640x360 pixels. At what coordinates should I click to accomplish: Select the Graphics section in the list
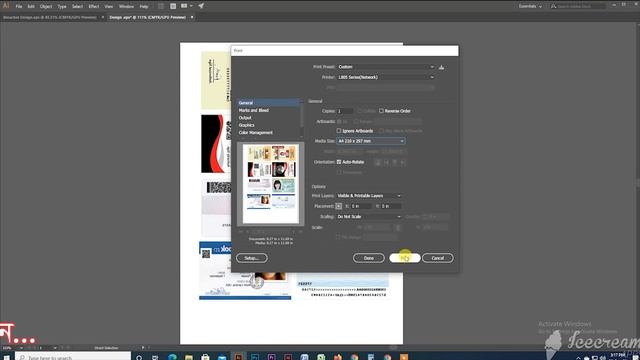247,125
